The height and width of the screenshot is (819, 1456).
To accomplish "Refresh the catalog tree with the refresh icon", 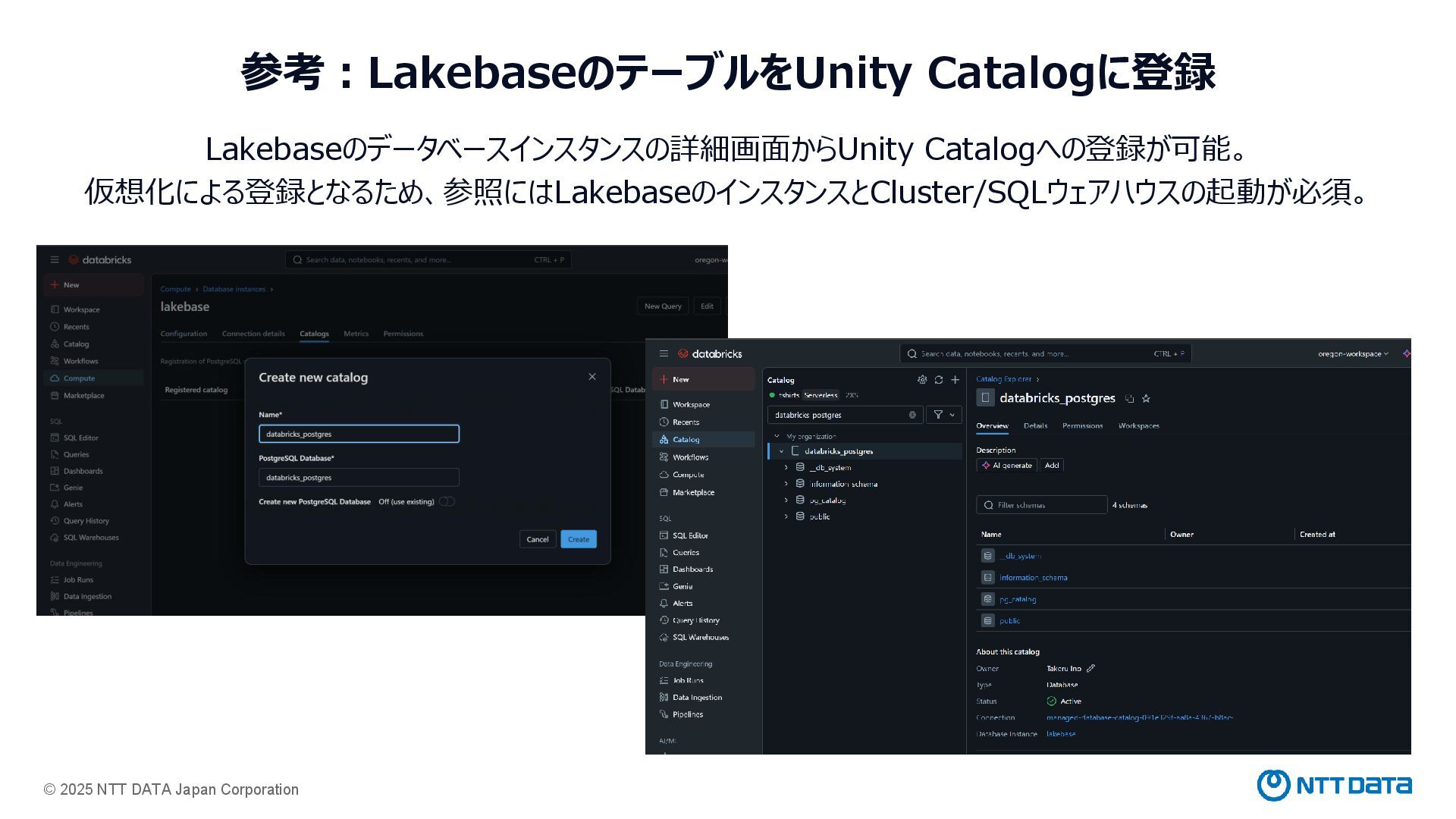I will (939, 380).
